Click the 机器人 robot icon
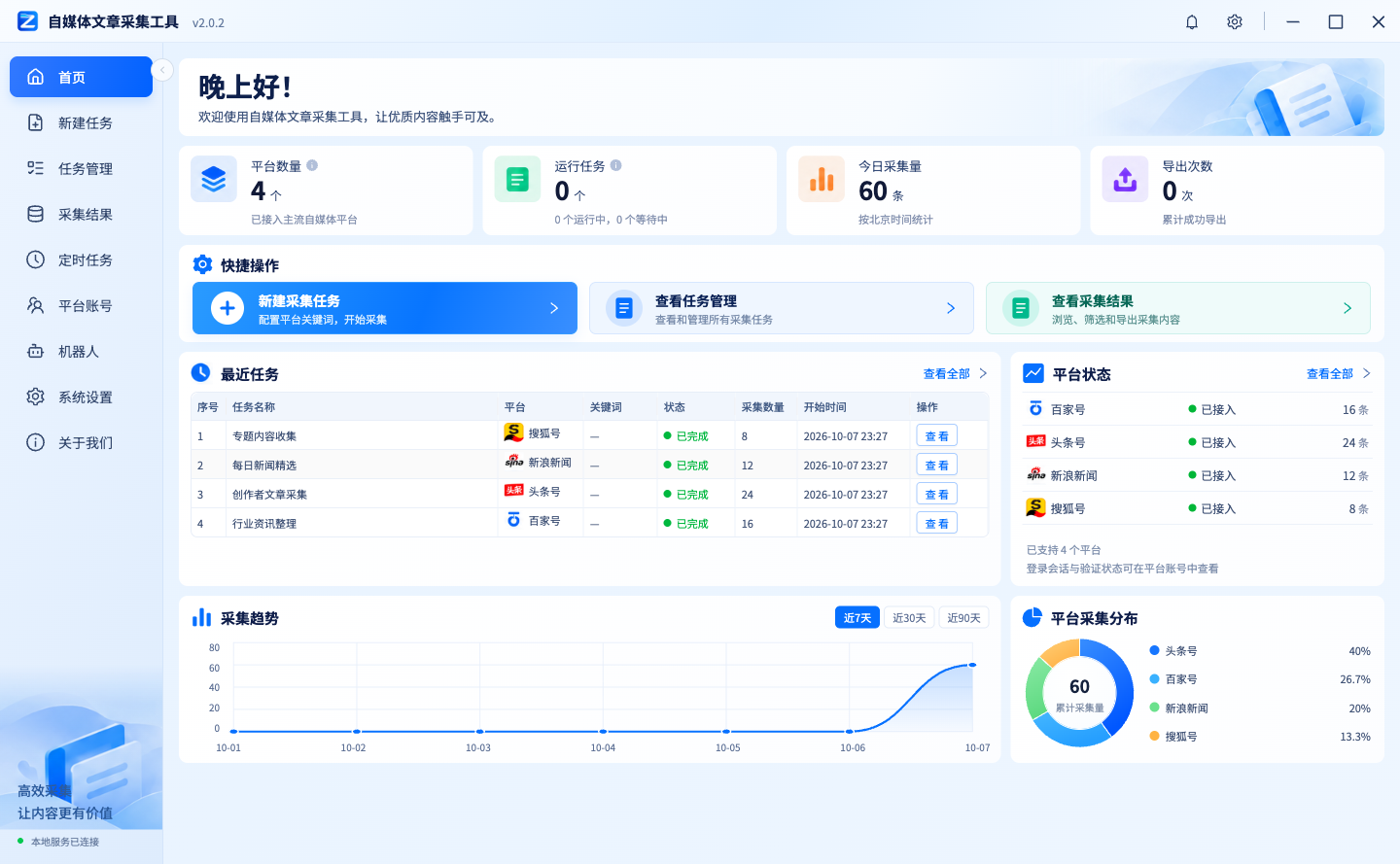1400x864 pixels. coord(36,351)
